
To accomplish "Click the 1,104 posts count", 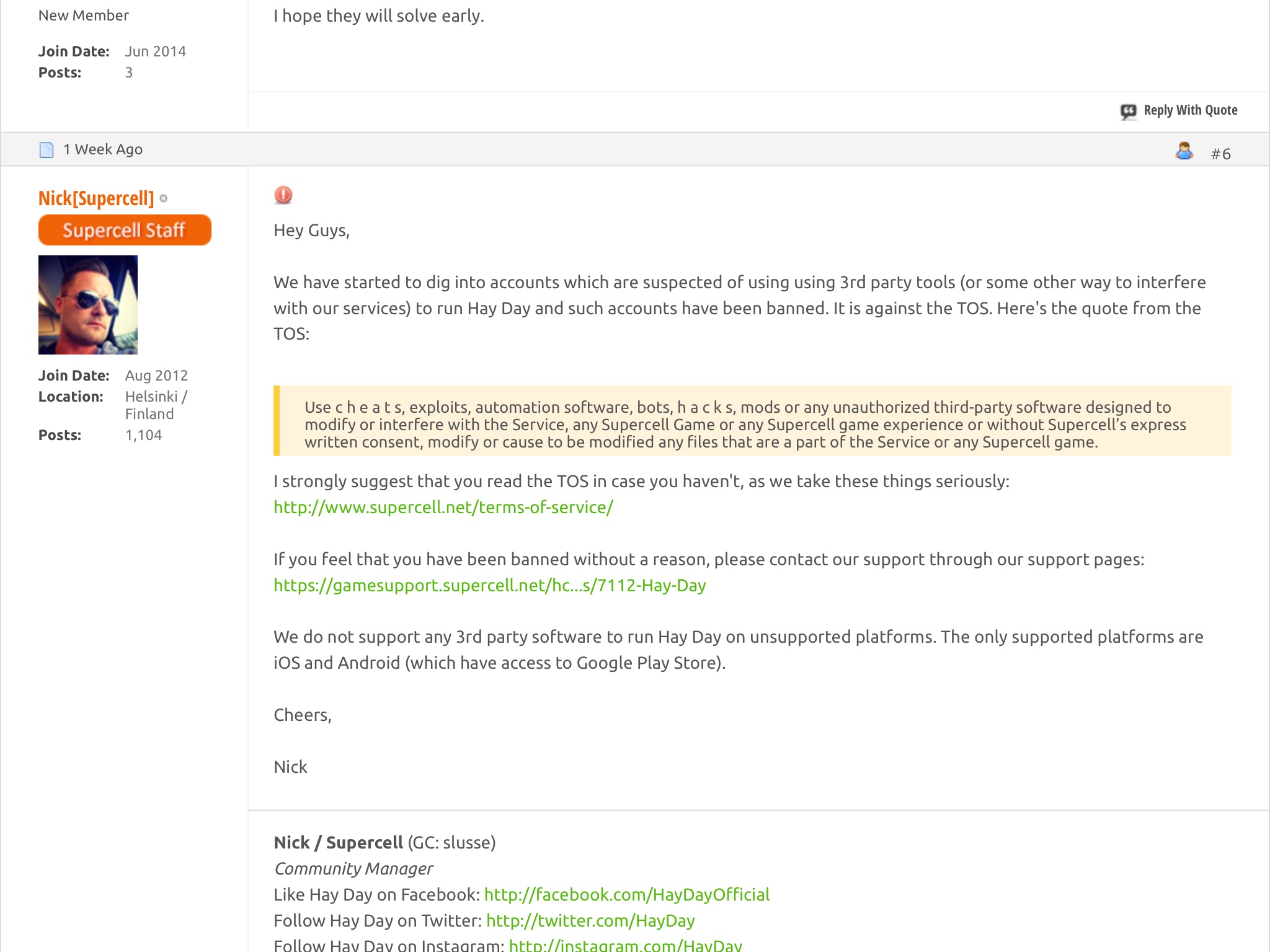I will [x=143, y=435].
